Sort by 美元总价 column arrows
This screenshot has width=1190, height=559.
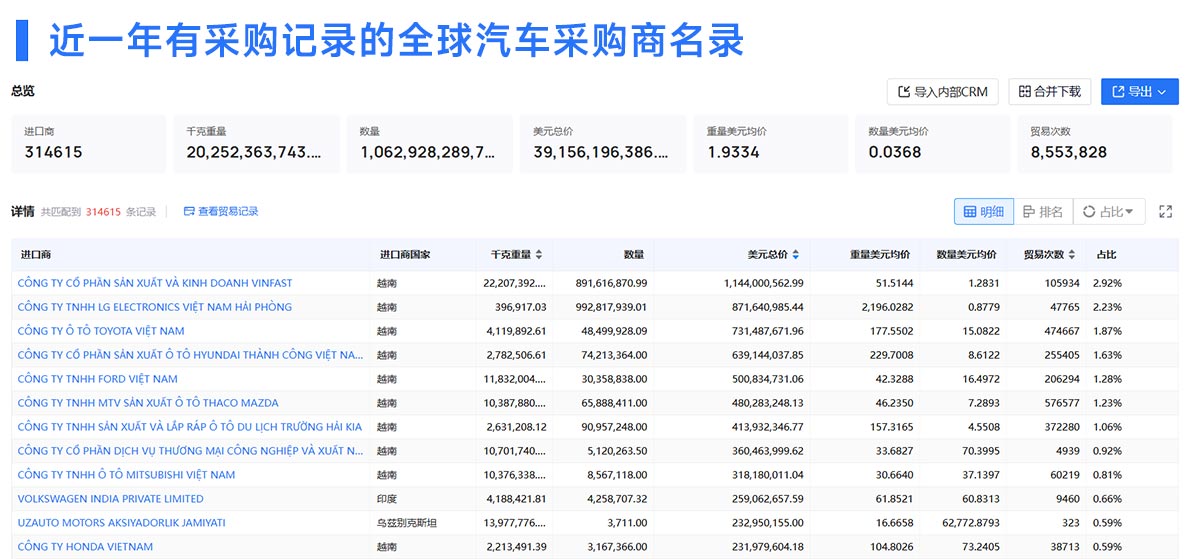(795, 255)
